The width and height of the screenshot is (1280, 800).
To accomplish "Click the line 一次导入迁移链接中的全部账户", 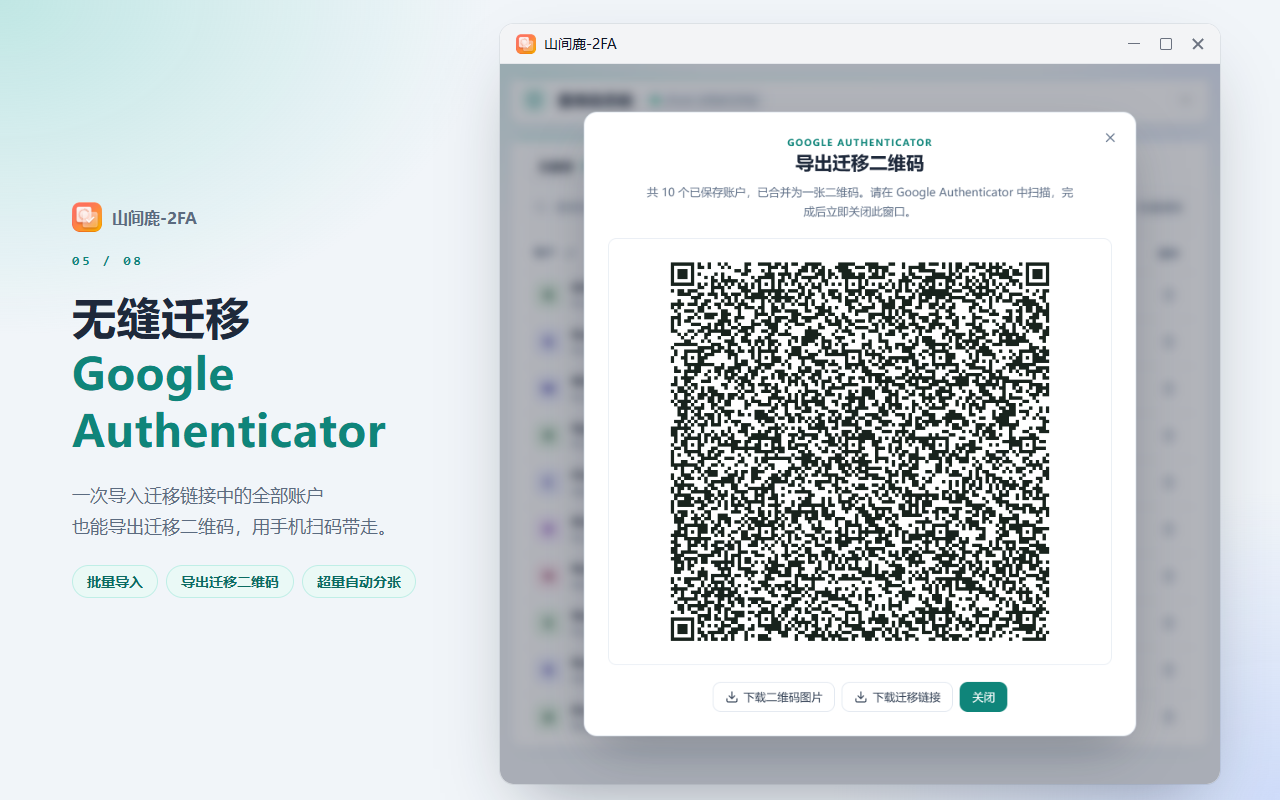I will (x=198, y=496).
